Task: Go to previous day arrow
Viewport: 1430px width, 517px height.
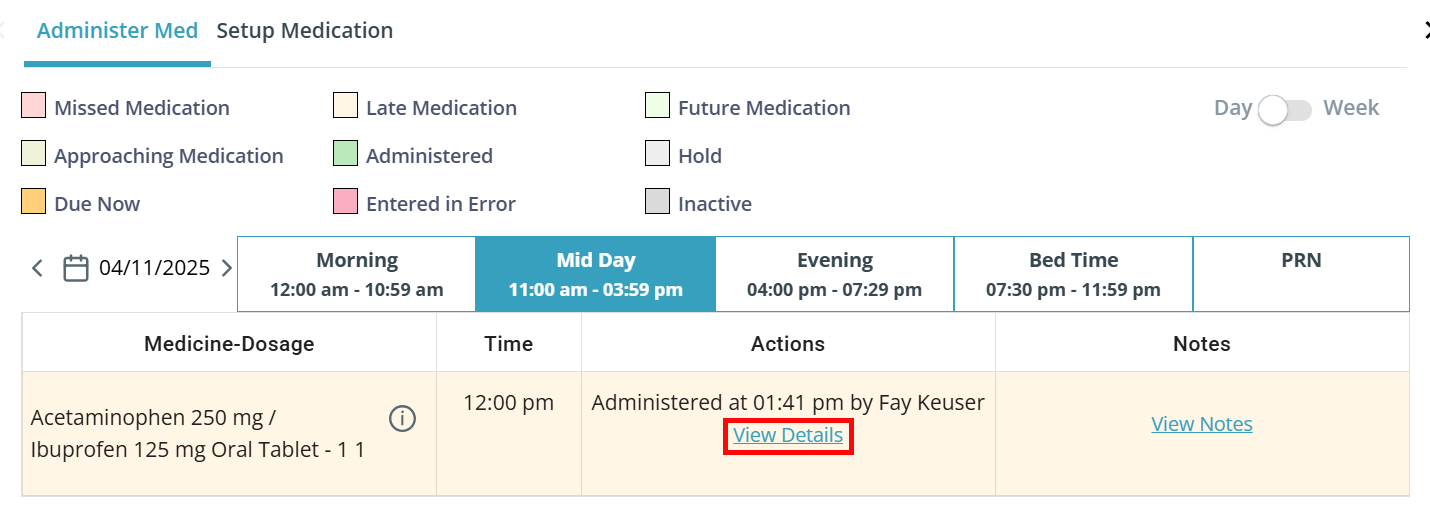Action: click(38, 268)
